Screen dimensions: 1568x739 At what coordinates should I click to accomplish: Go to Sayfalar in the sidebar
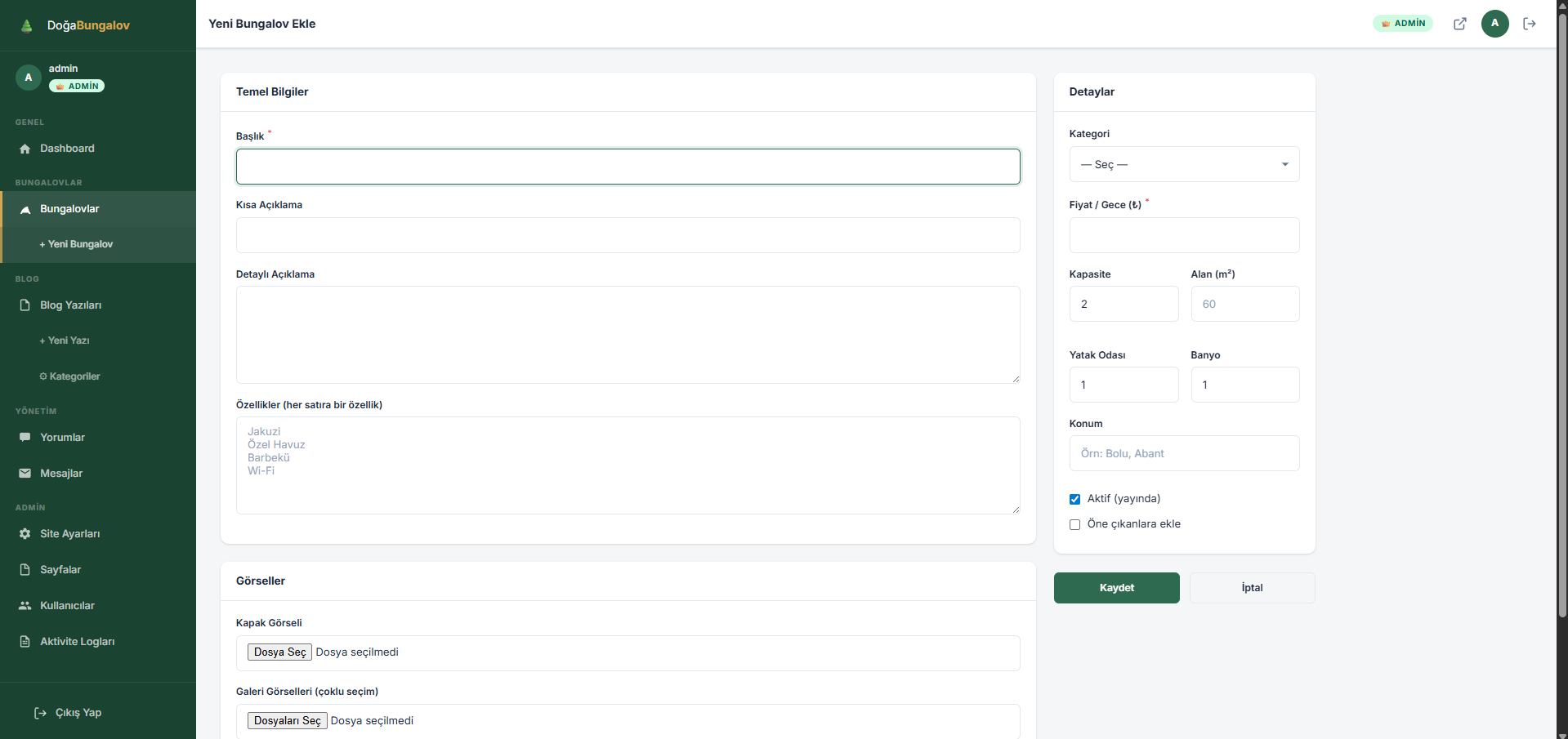pos(60,570)
